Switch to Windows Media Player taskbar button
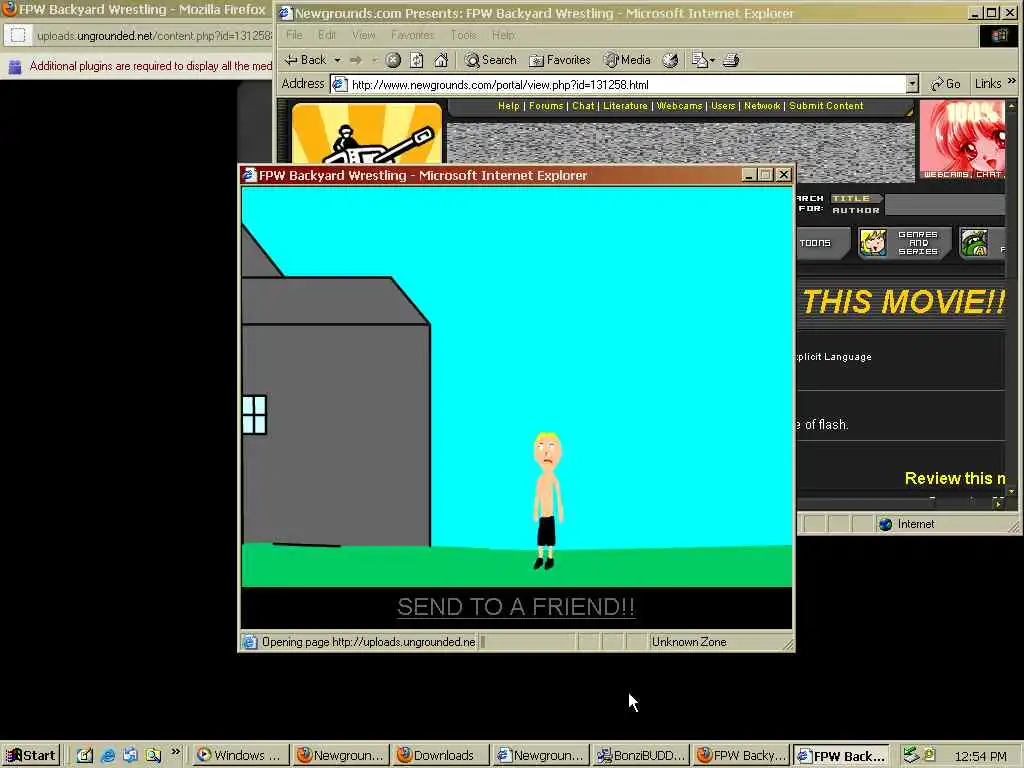1024x768 pixels. (239, 756)
